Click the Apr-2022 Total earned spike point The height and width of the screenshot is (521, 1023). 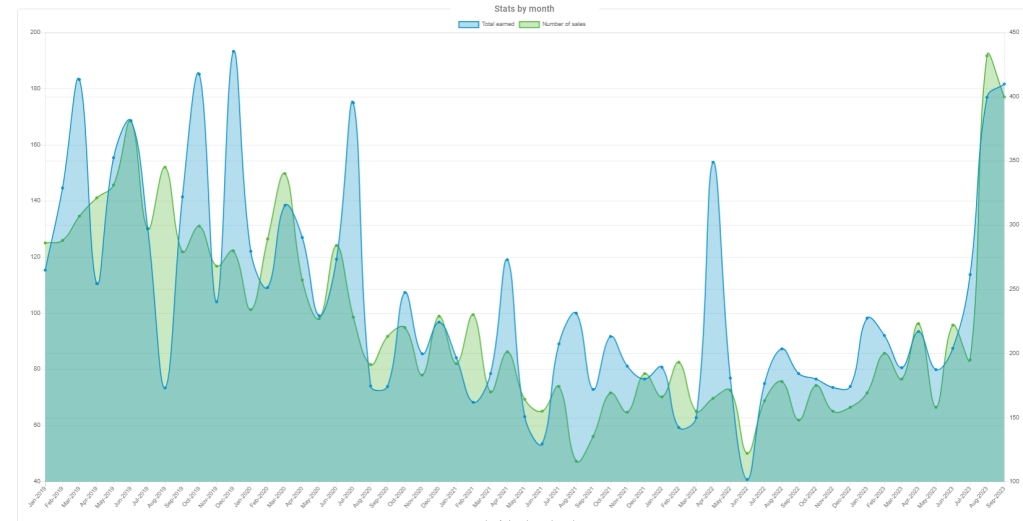click(713, 162)
